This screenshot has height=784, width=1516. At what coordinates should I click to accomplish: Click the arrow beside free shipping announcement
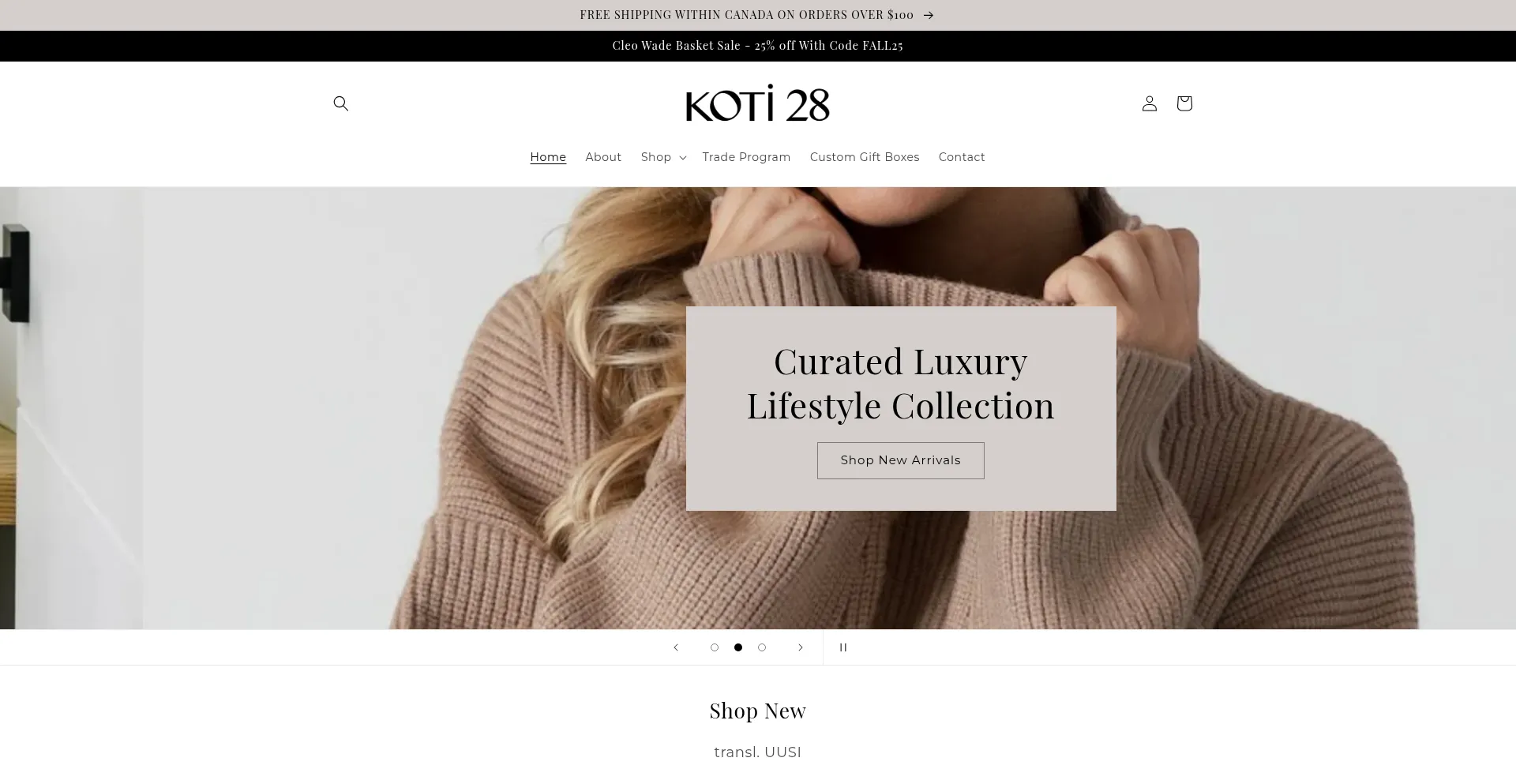(929, 15)
